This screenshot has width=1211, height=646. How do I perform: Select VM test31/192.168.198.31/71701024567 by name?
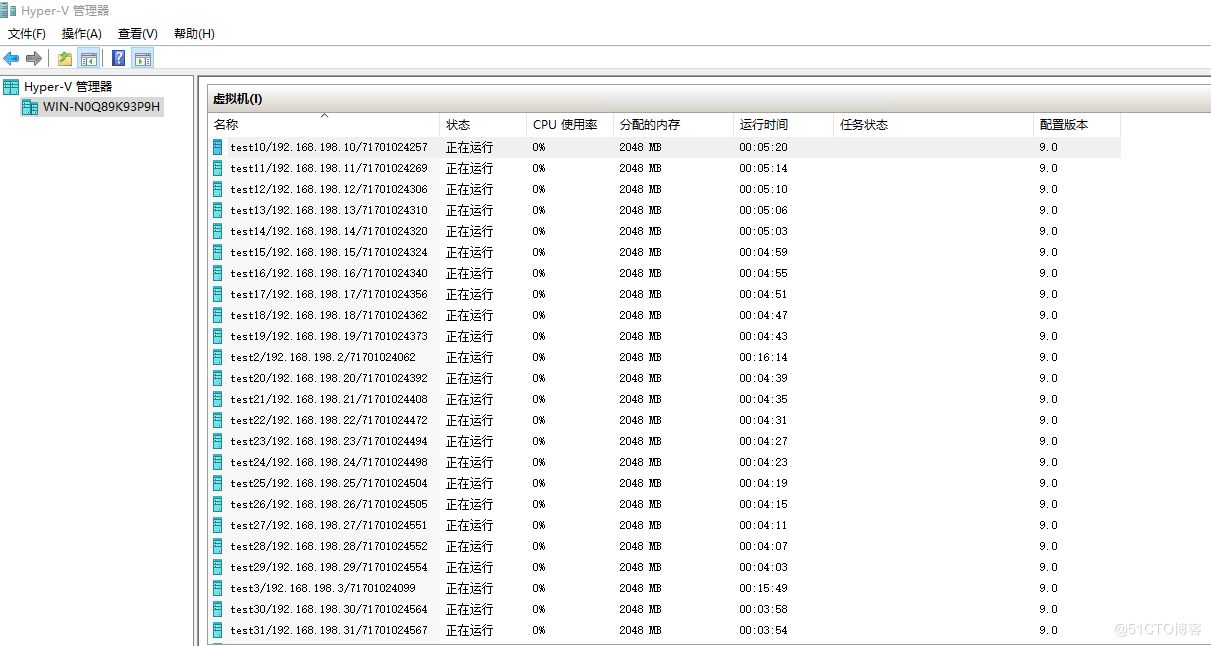point(329,630)
